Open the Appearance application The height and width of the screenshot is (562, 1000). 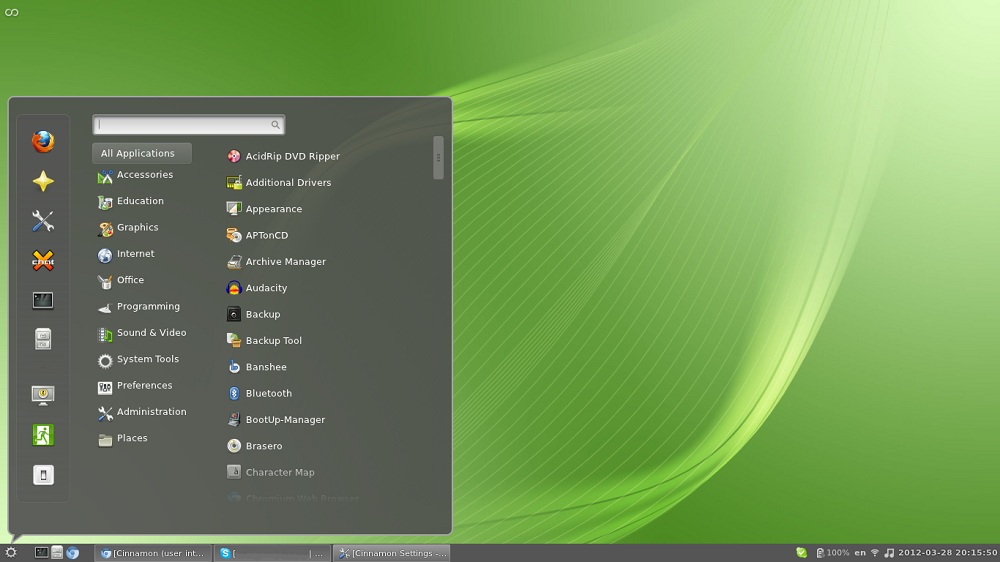265,209
